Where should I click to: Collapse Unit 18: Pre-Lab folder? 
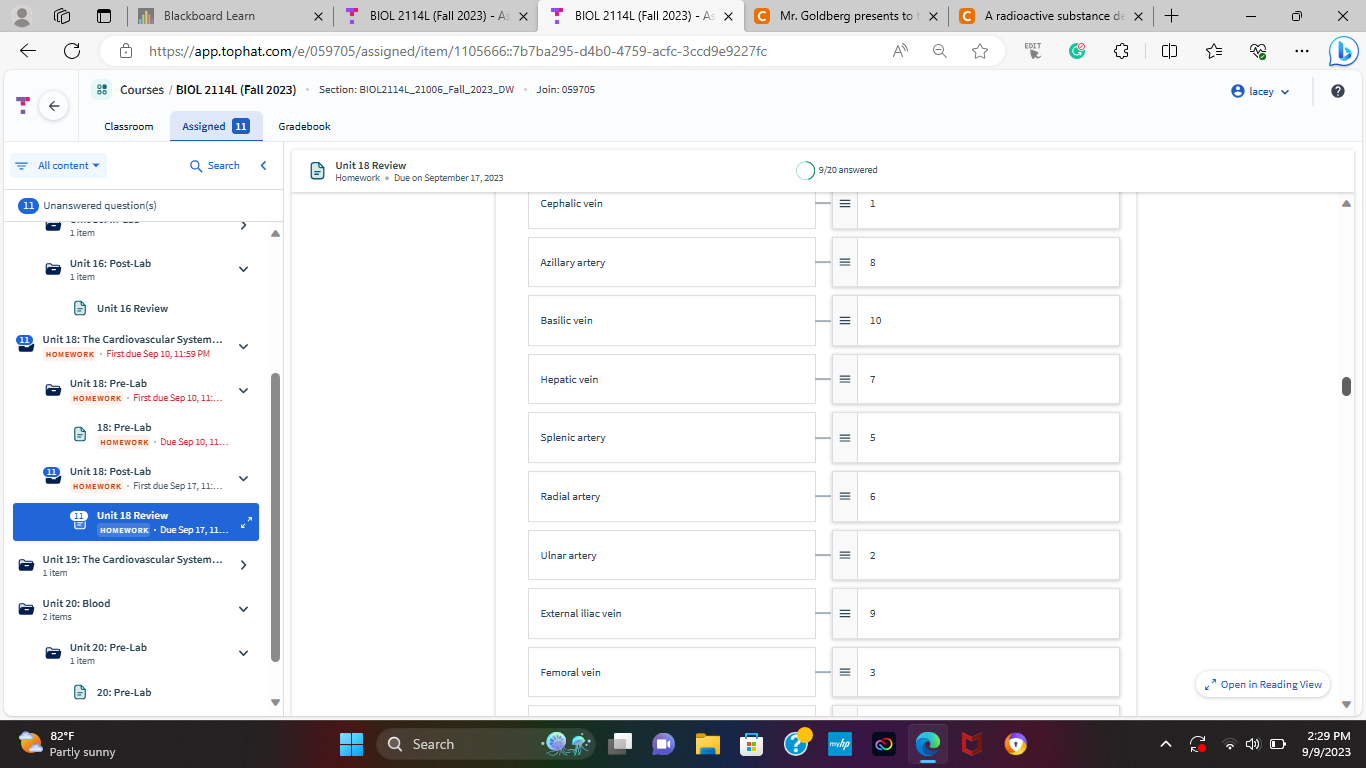pyautogui.click(x=243, y=390)
